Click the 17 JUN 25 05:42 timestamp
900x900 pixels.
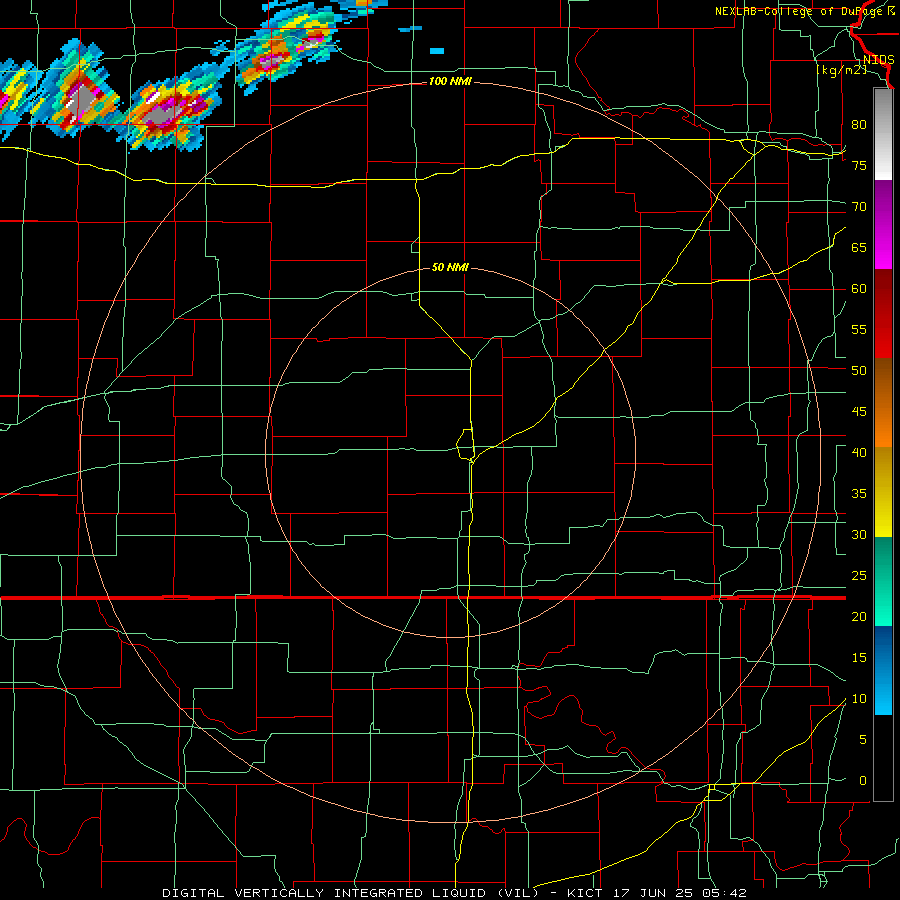682,893
